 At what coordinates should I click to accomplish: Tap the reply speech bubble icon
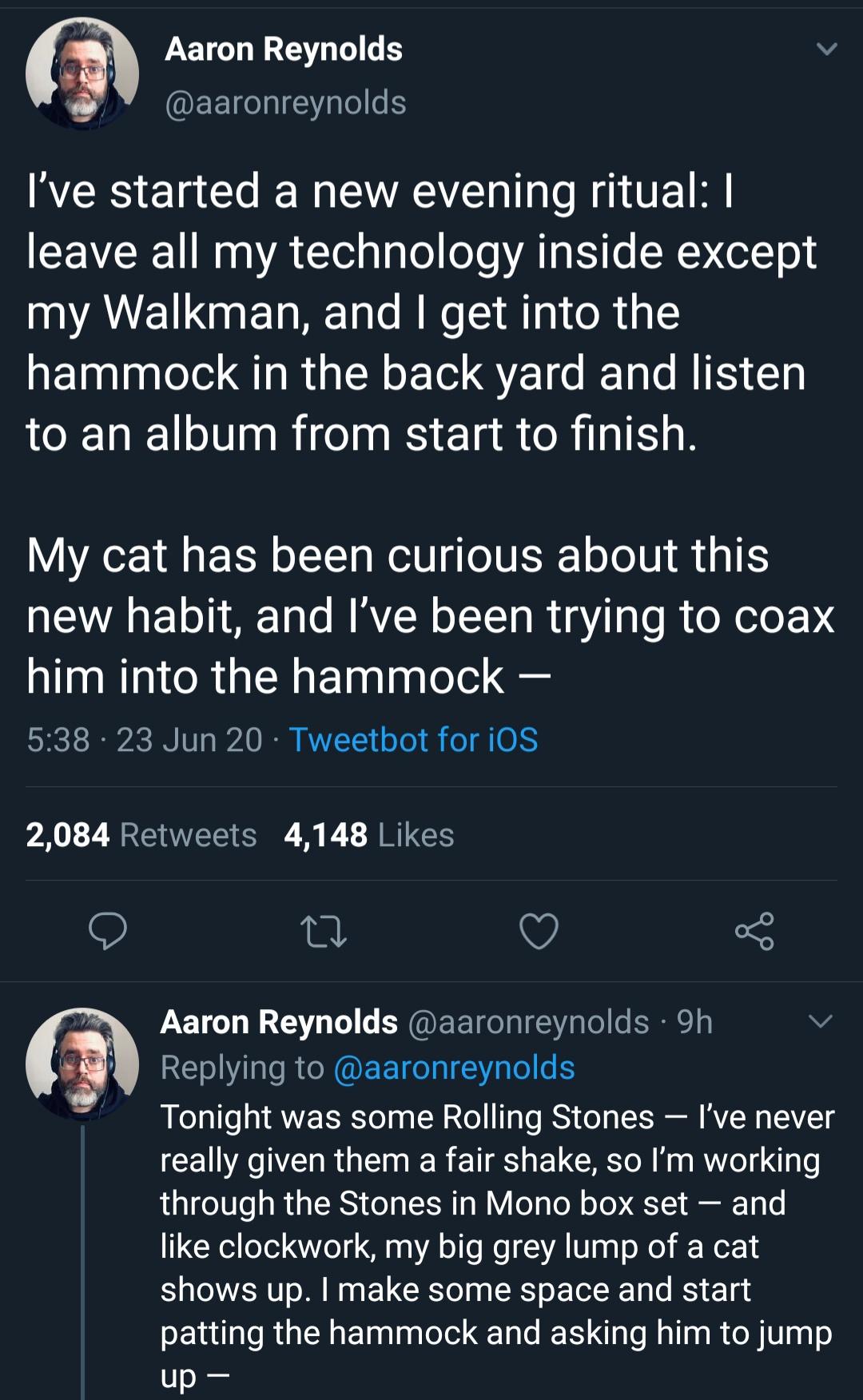(107, 931)
